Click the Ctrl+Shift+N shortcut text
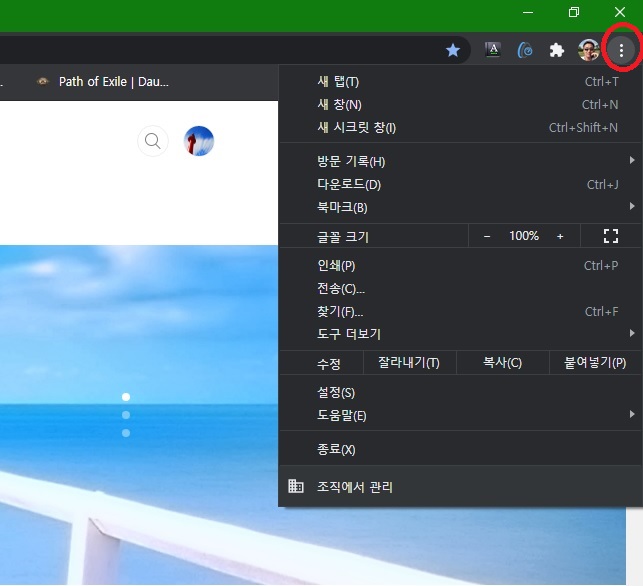The image size is (643, 586). click(583, 128)
